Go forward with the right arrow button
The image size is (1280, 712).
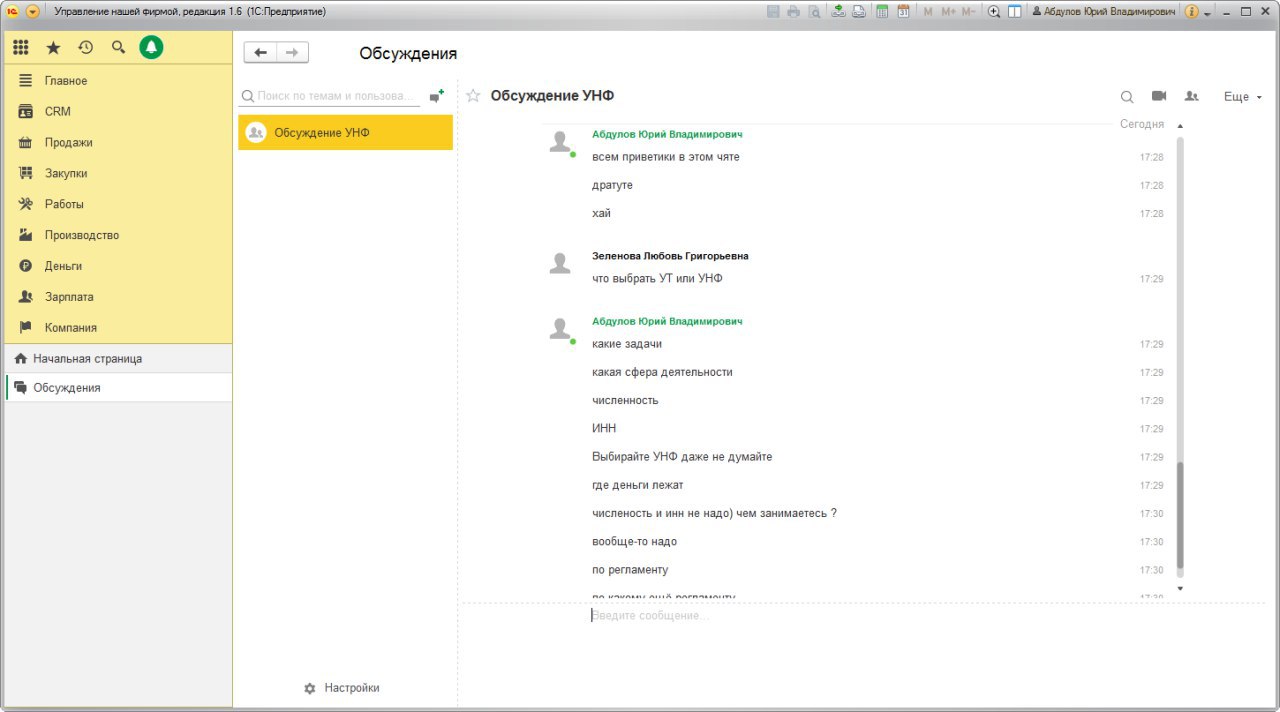pyautogui.click(x=292, y=53)
